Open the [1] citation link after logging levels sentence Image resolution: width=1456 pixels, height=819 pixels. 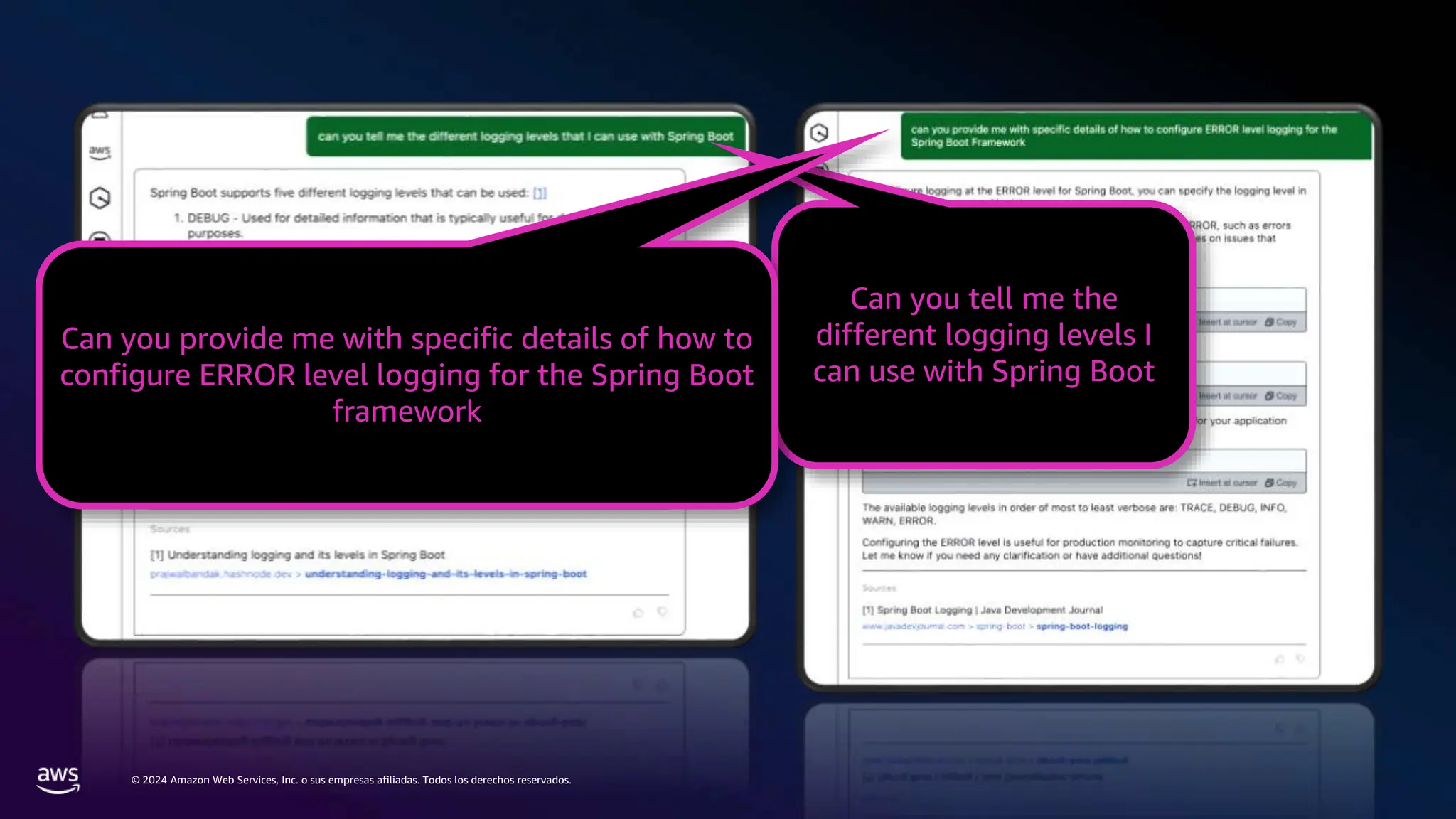[x=540, y=193]
